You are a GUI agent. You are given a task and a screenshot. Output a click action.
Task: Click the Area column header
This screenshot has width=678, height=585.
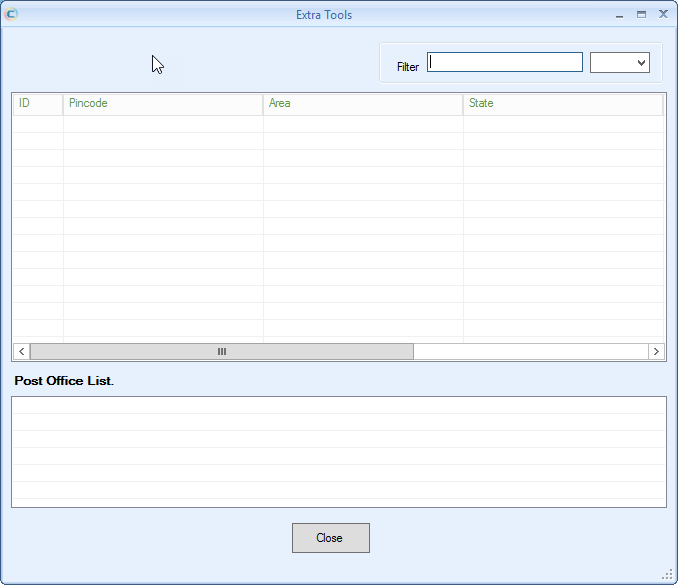click(x=363, y=105)
